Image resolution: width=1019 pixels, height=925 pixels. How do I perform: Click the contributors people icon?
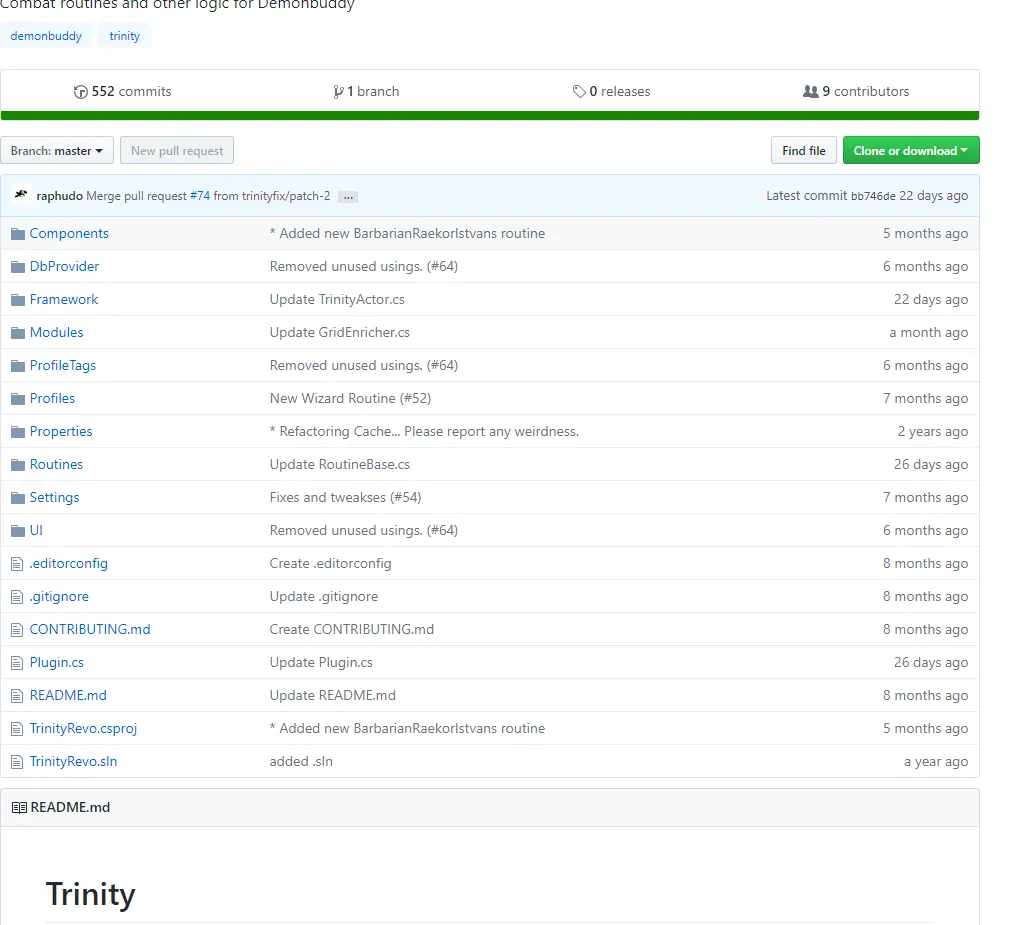(810, 92)
